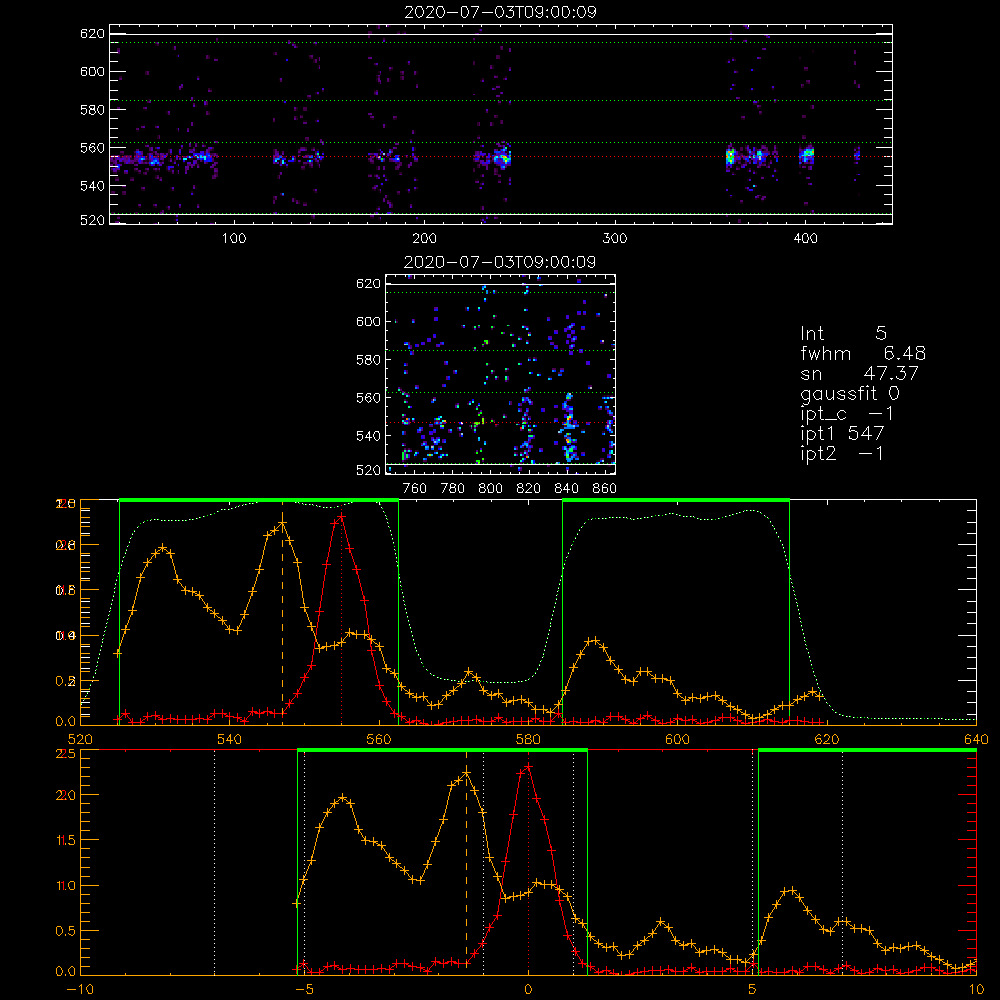The image size is (1000, 1000).
Task: Click x-axis label -5 on bottom plot
Action: [x=304, y=990]
